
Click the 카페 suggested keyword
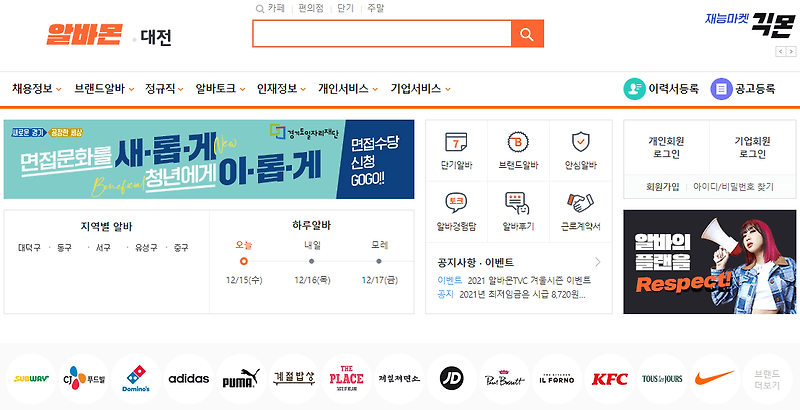[276, 8]
